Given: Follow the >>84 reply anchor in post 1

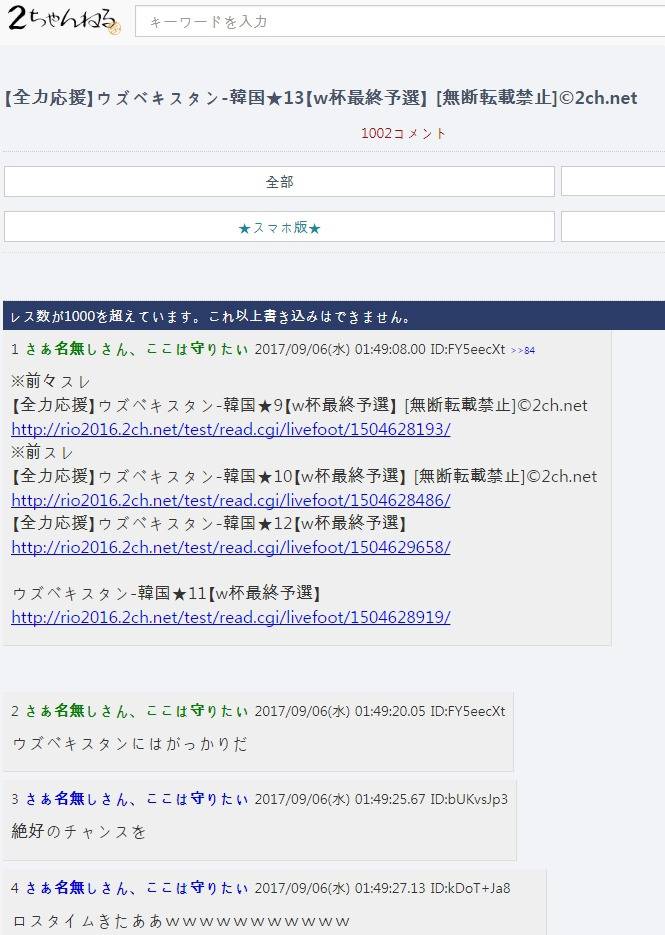Looking at the screenshot, I should (x=522, y=350).
